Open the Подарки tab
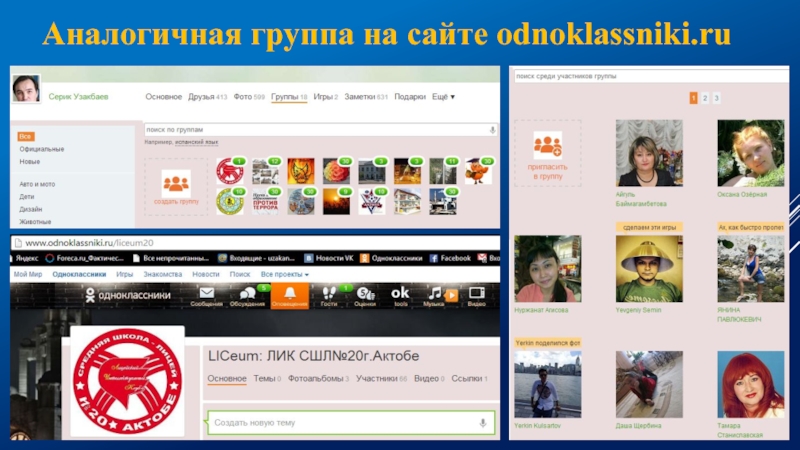Image resolution: width=800 pixels, height=450 pixels. [410, 96]
